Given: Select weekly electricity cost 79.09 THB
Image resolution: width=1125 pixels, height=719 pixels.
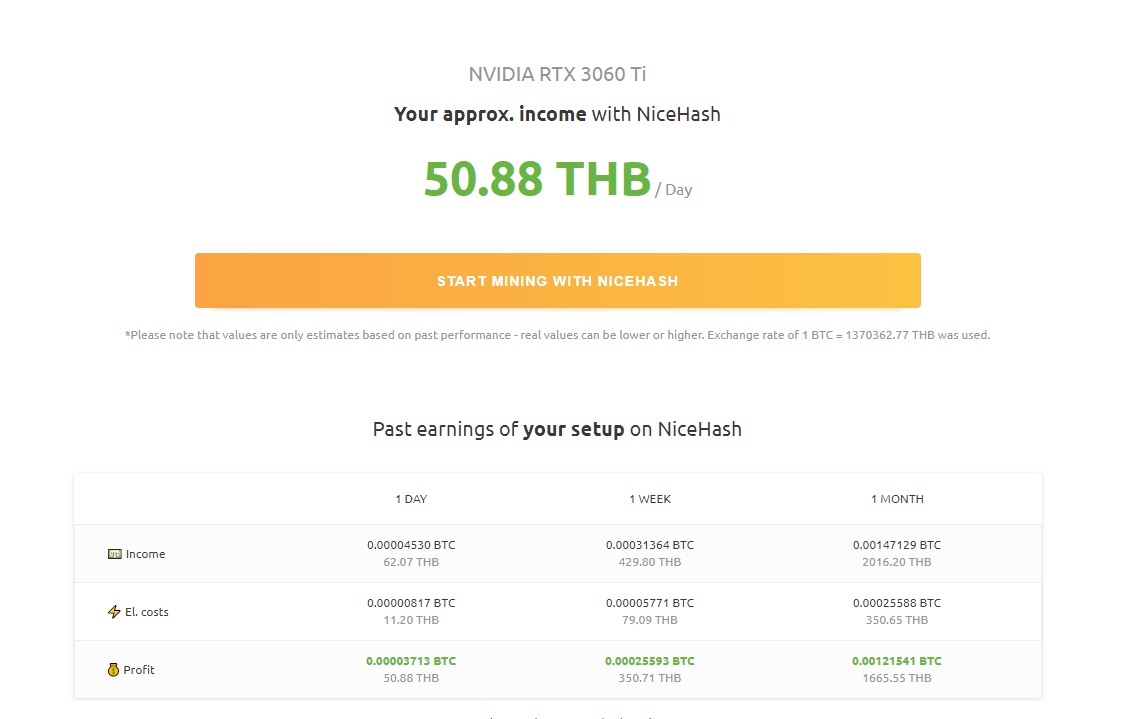Looking at the screenshot, I should (650, 620).
